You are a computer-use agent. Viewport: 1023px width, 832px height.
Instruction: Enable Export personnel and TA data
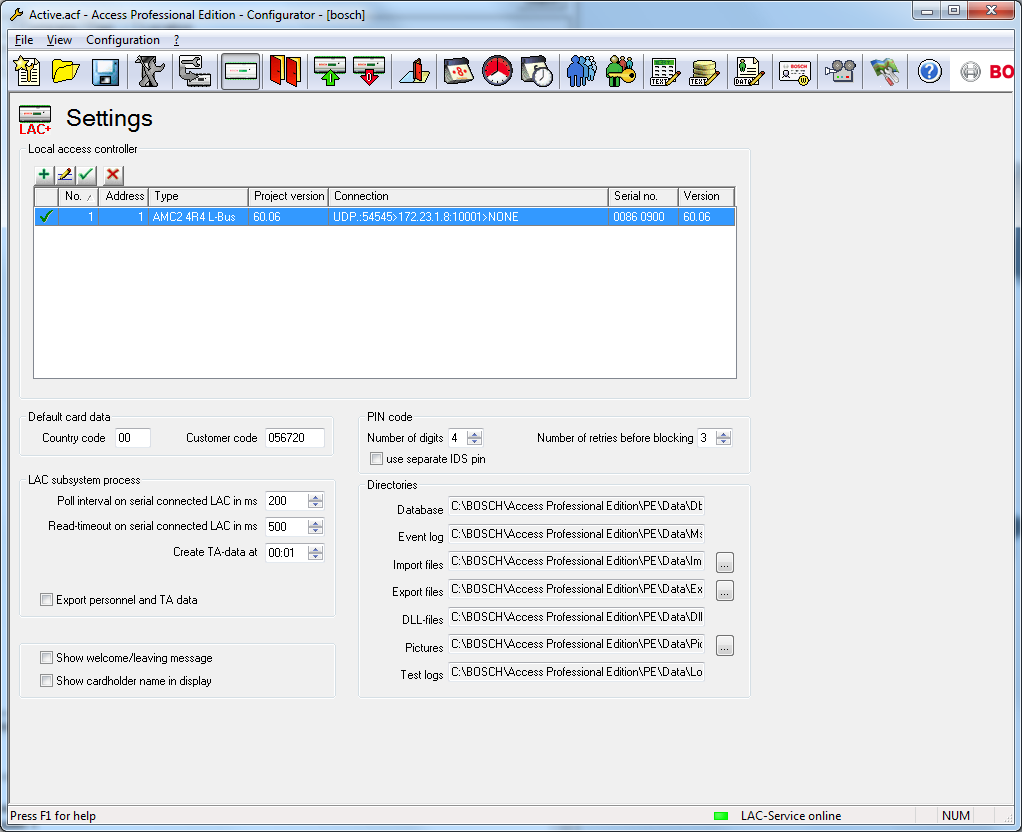[x=46, y=600]
